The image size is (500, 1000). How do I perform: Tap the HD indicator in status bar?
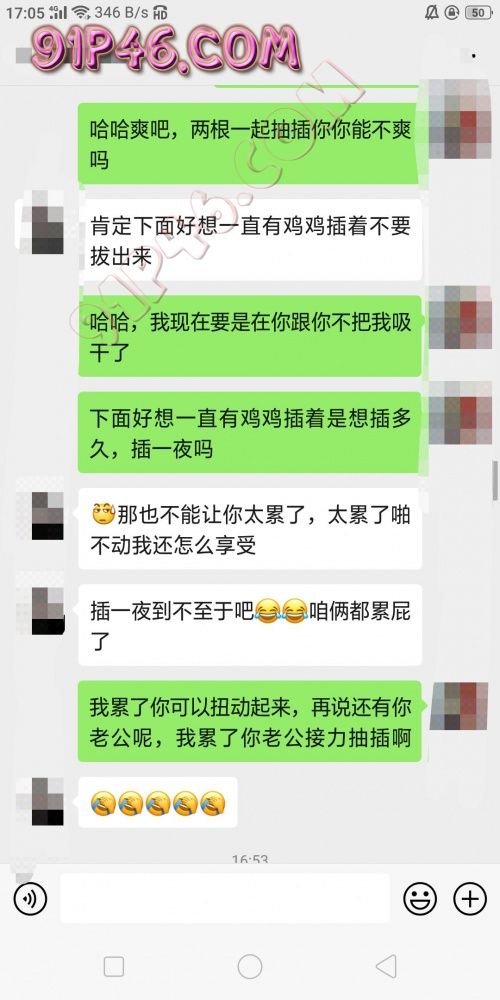pos(161,13)
